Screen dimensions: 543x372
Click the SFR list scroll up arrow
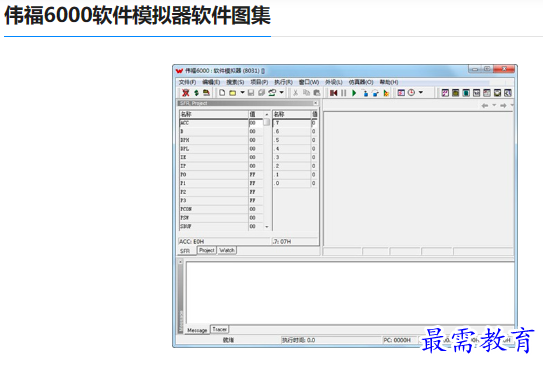click(267, 114)
